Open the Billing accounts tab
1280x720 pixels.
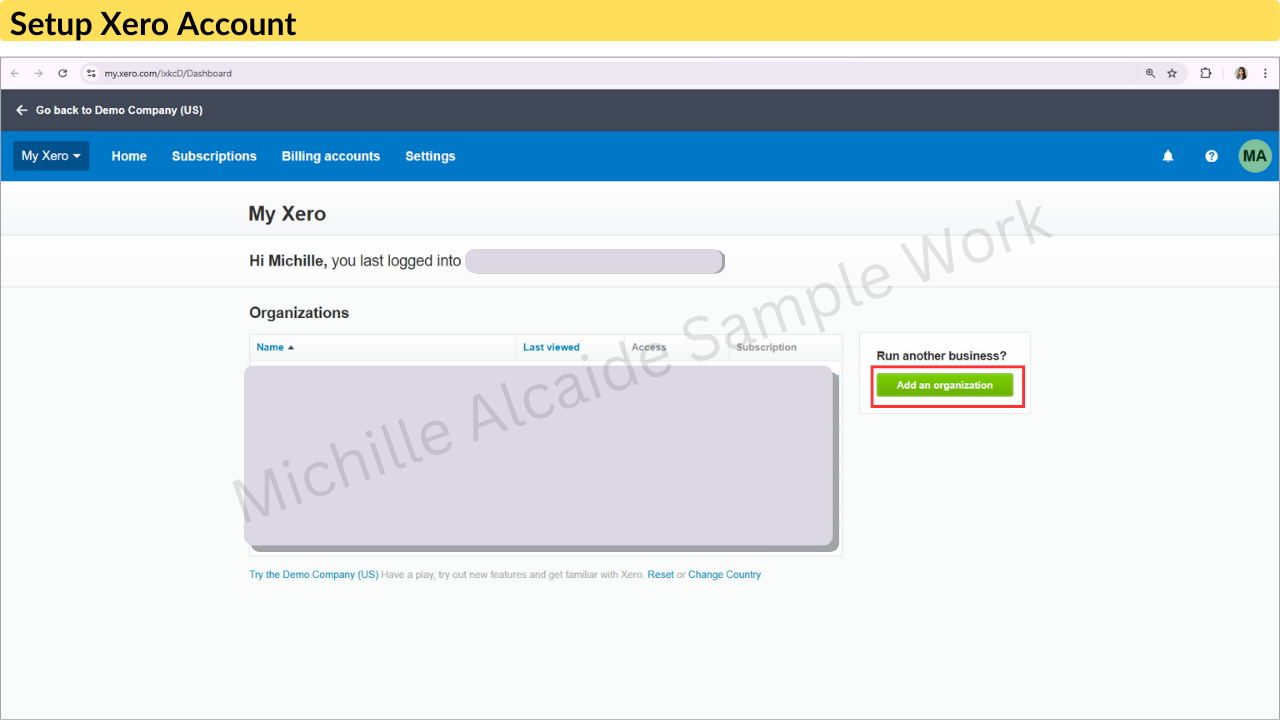pos(331,156)
